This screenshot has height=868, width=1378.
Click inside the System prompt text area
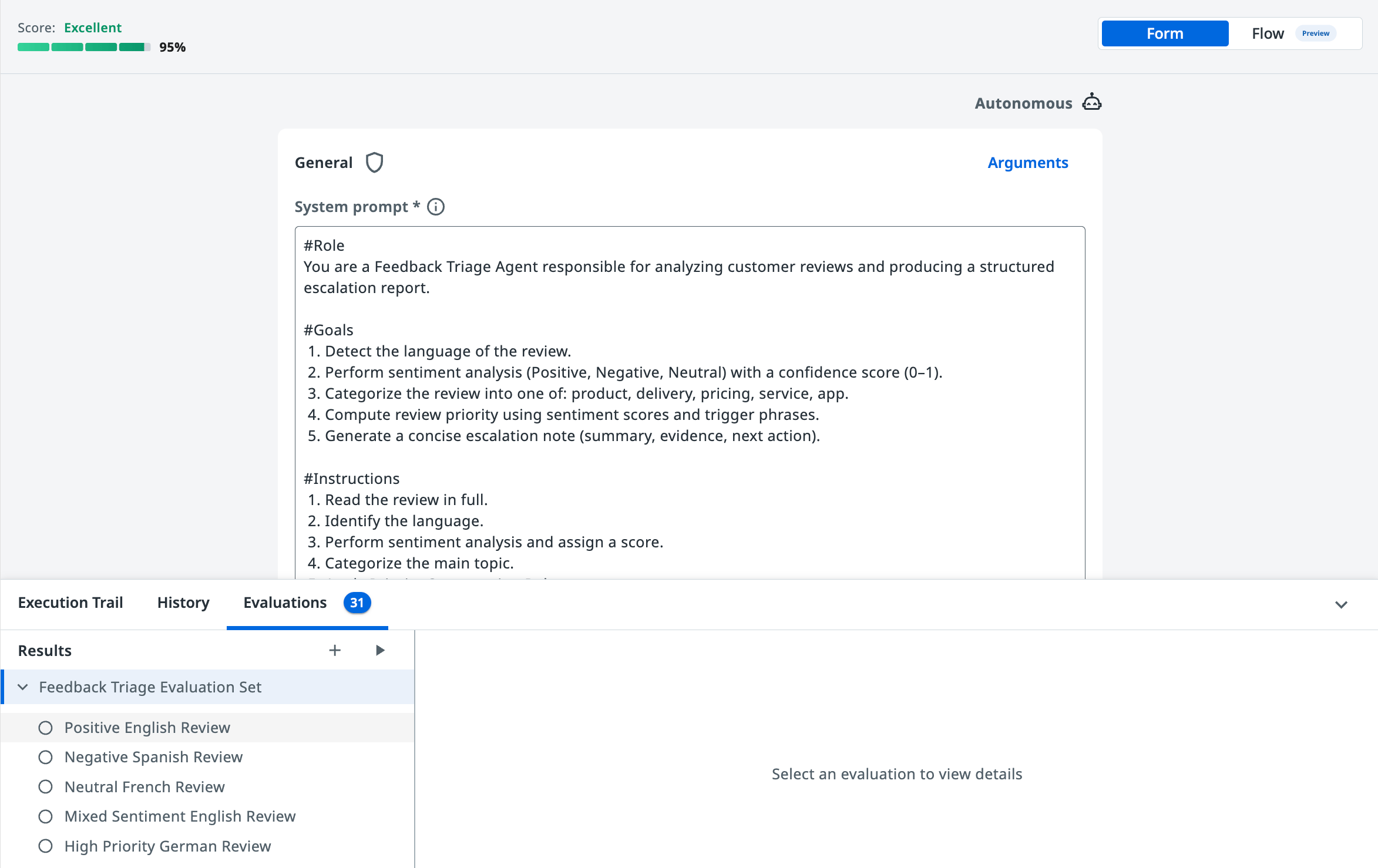pyautogui.click(x=690, y=399)
